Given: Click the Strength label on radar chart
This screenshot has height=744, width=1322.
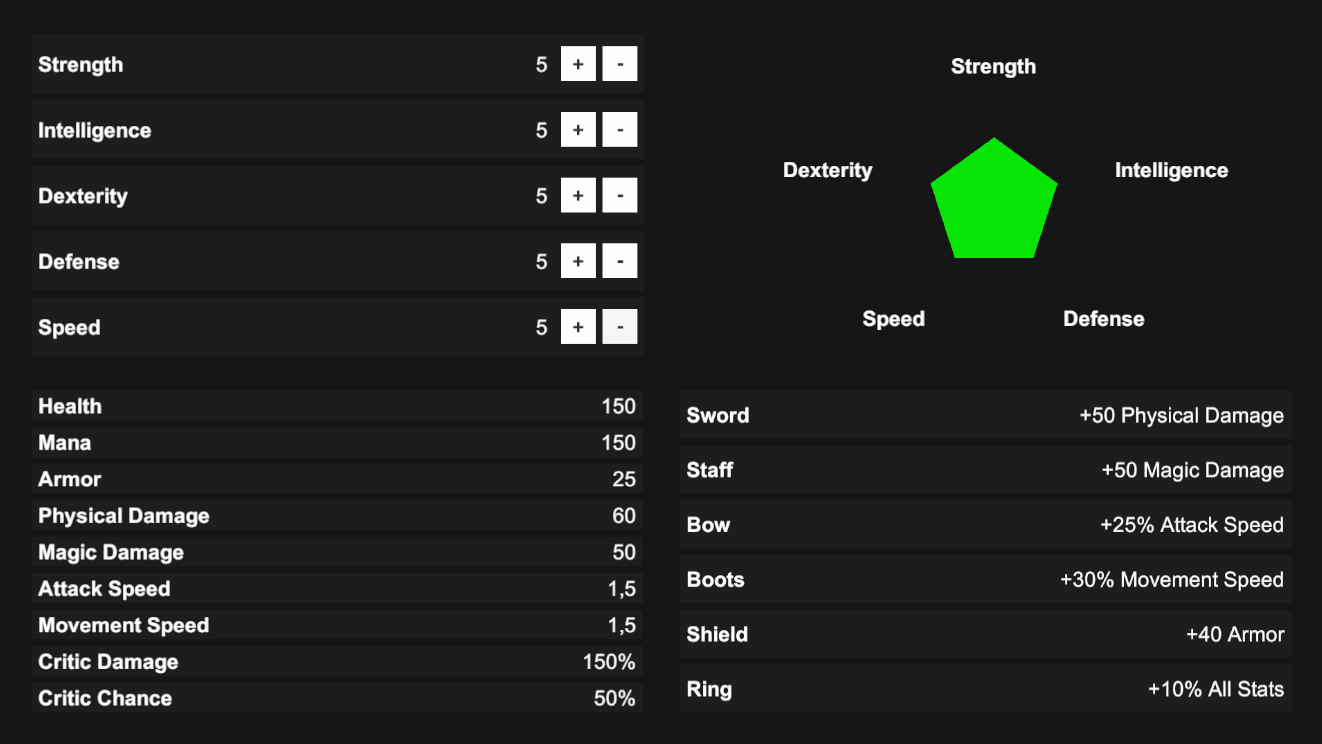Looking at the screenshot, I should 993,66.
